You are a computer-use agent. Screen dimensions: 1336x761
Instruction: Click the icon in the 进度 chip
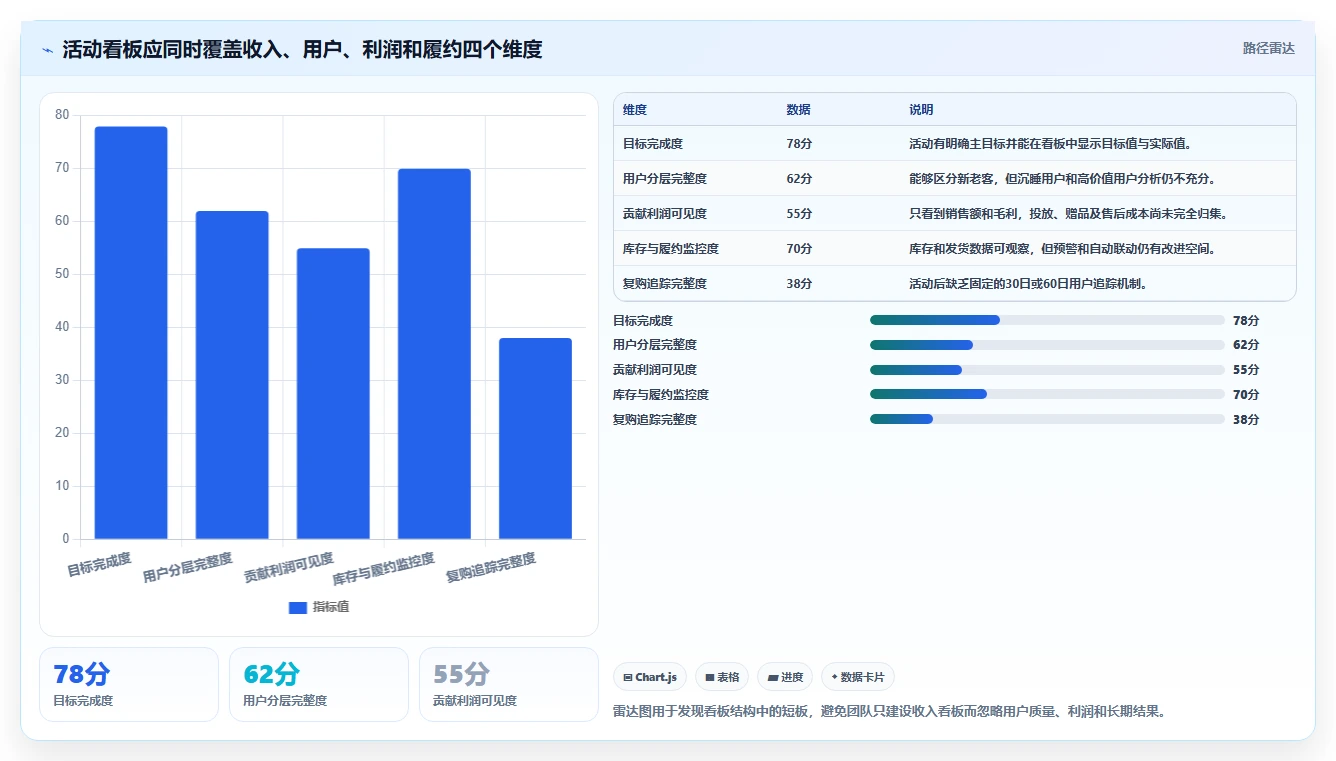pos(772,677)
